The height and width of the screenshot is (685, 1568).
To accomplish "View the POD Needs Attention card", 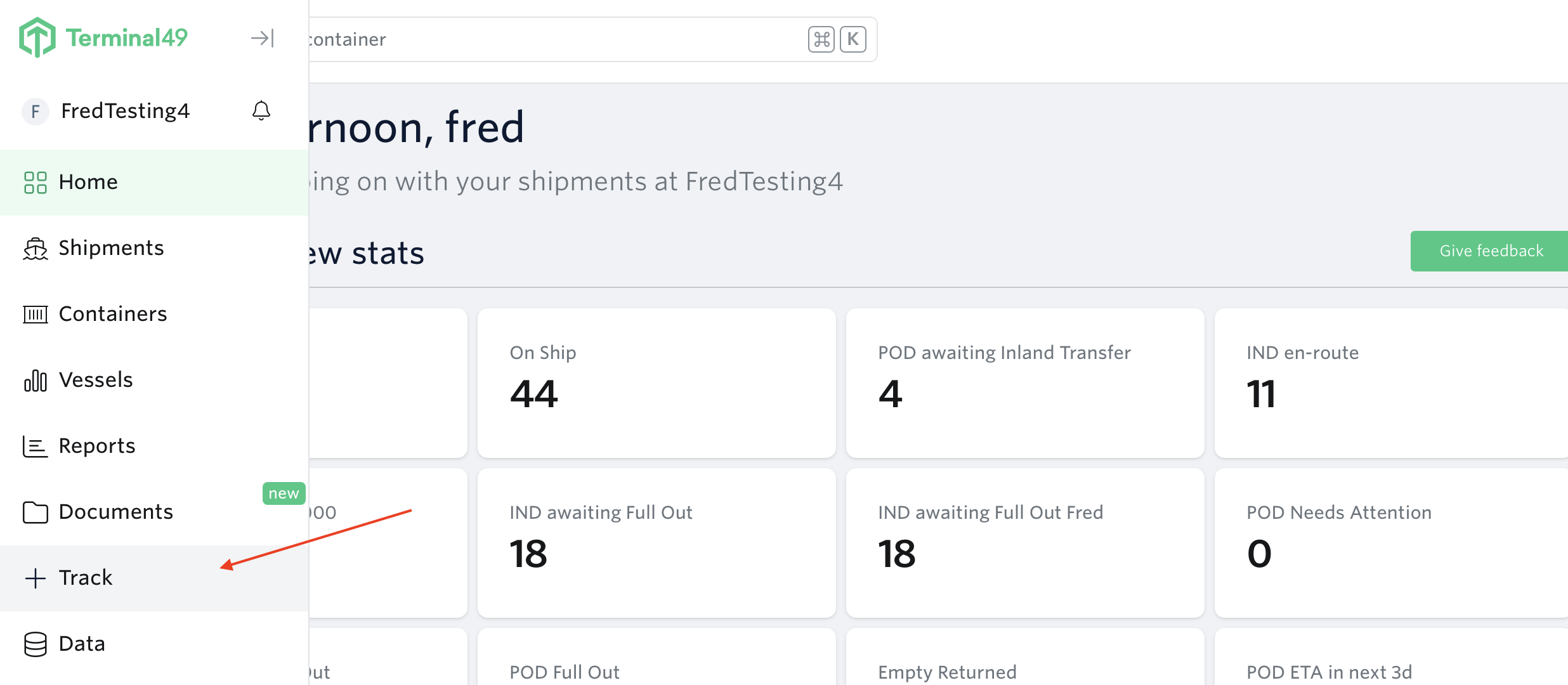I will [x=1389, y=542].
